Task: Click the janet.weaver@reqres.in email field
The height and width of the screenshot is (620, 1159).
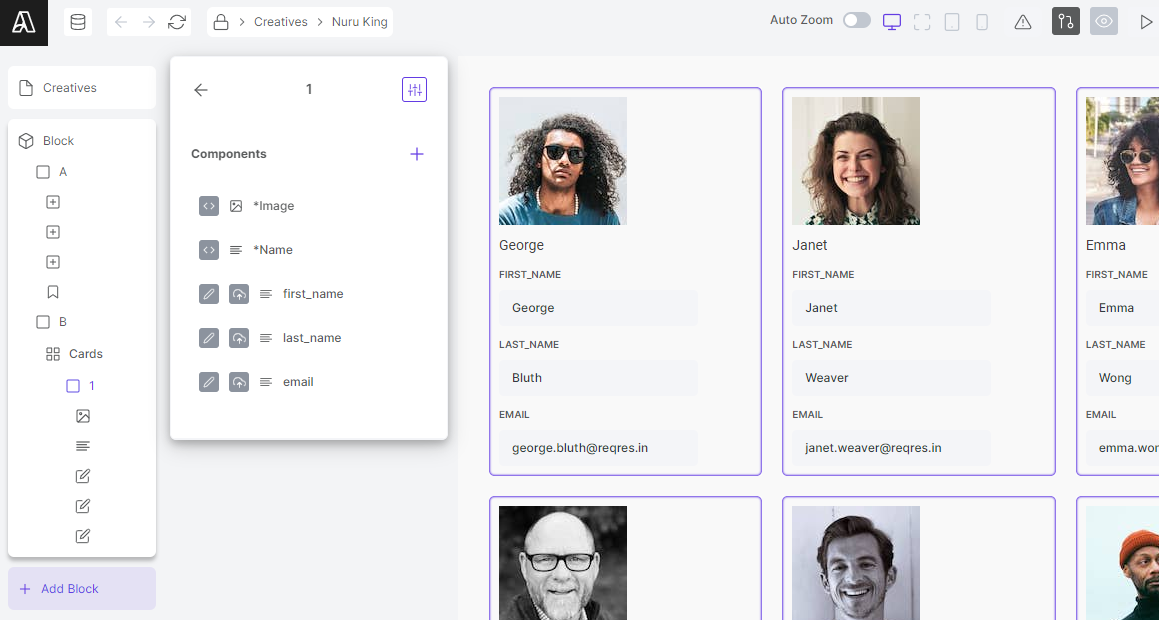Action: (x=891, y=448)
